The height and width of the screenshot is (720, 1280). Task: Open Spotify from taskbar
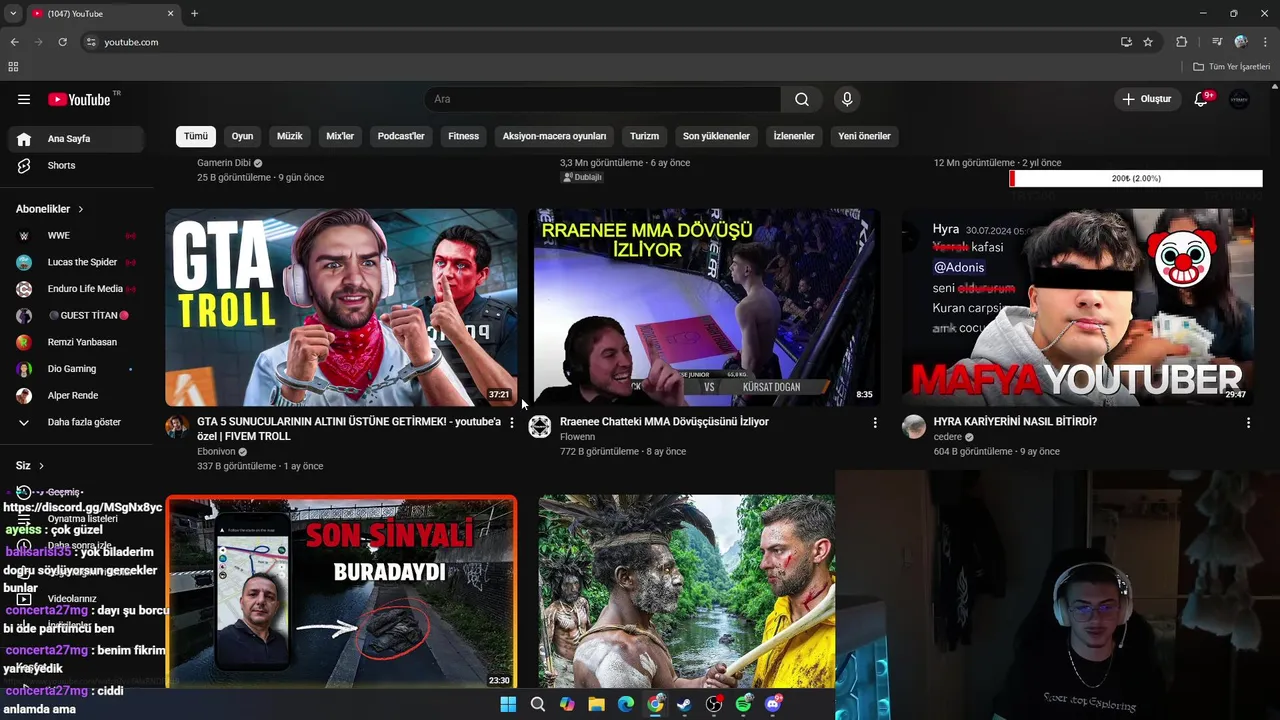(744, 704)
